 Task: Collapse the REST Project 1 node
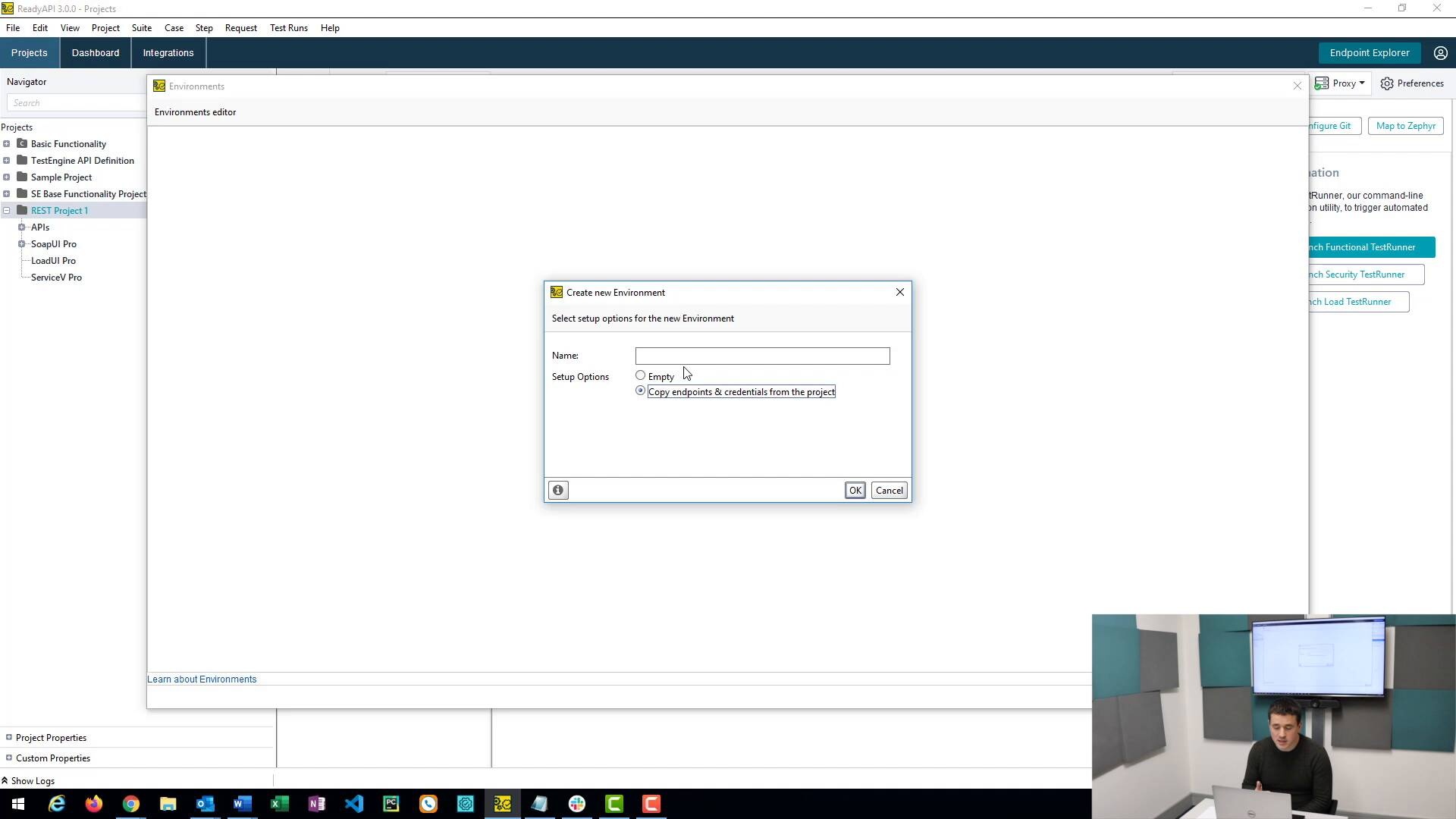tap(7, 210)
